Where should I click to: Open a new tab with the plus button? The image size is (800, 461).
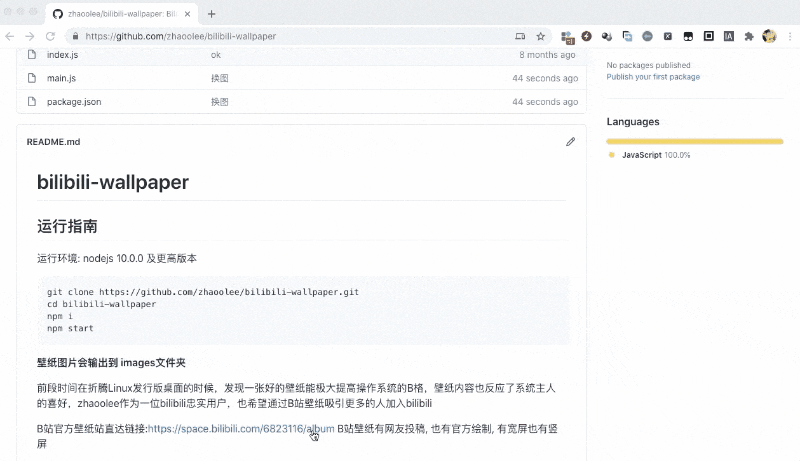(212, 14)
